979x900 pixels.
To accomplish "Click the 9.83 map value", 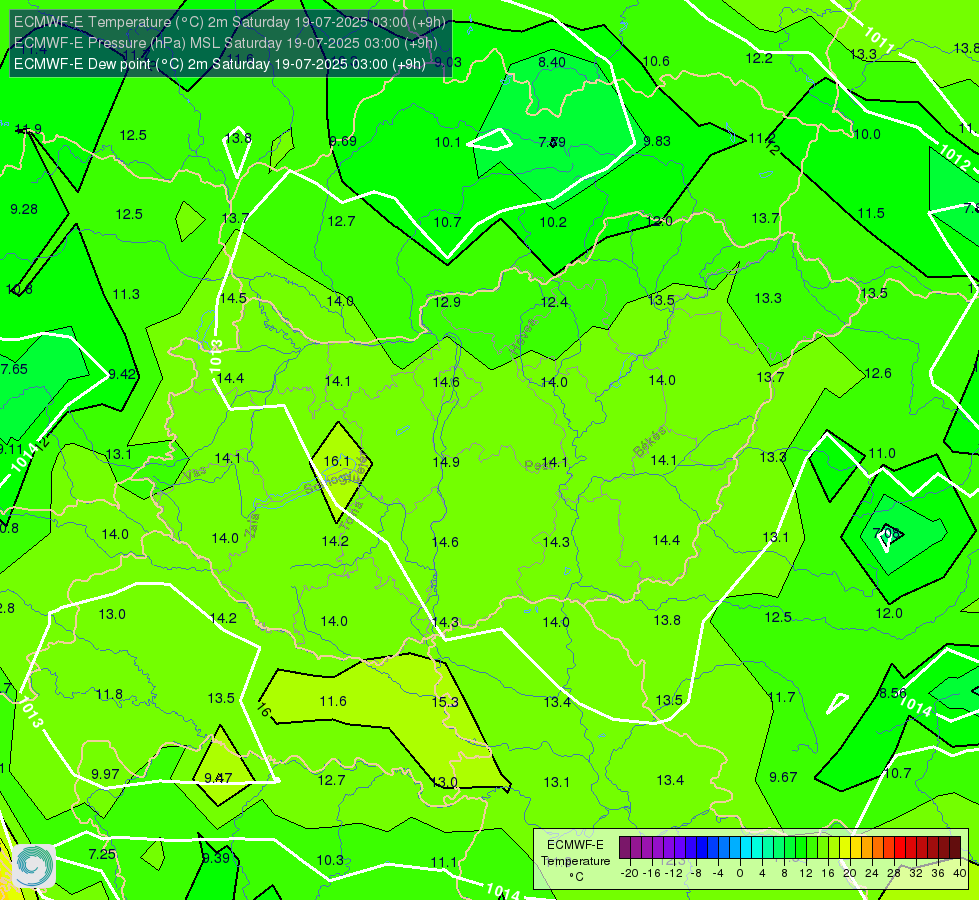I will click(657, 141).
